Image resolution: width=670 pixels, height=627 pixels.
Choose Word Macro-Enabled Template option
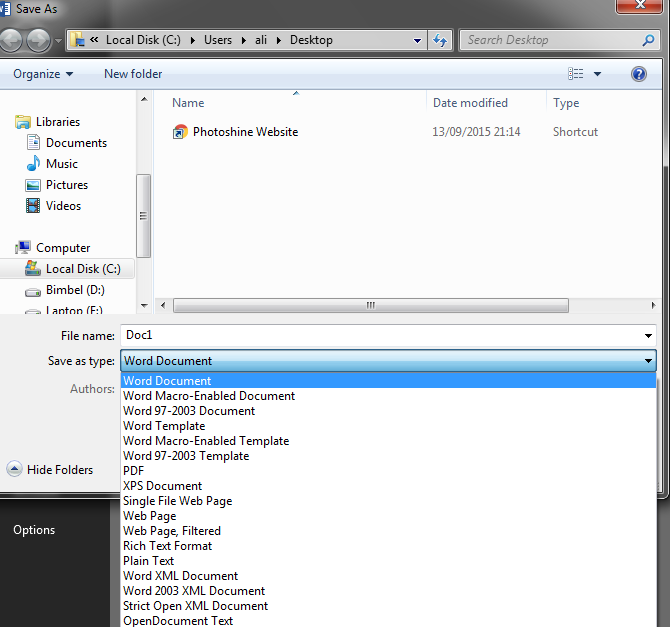(x=388, y=441)
